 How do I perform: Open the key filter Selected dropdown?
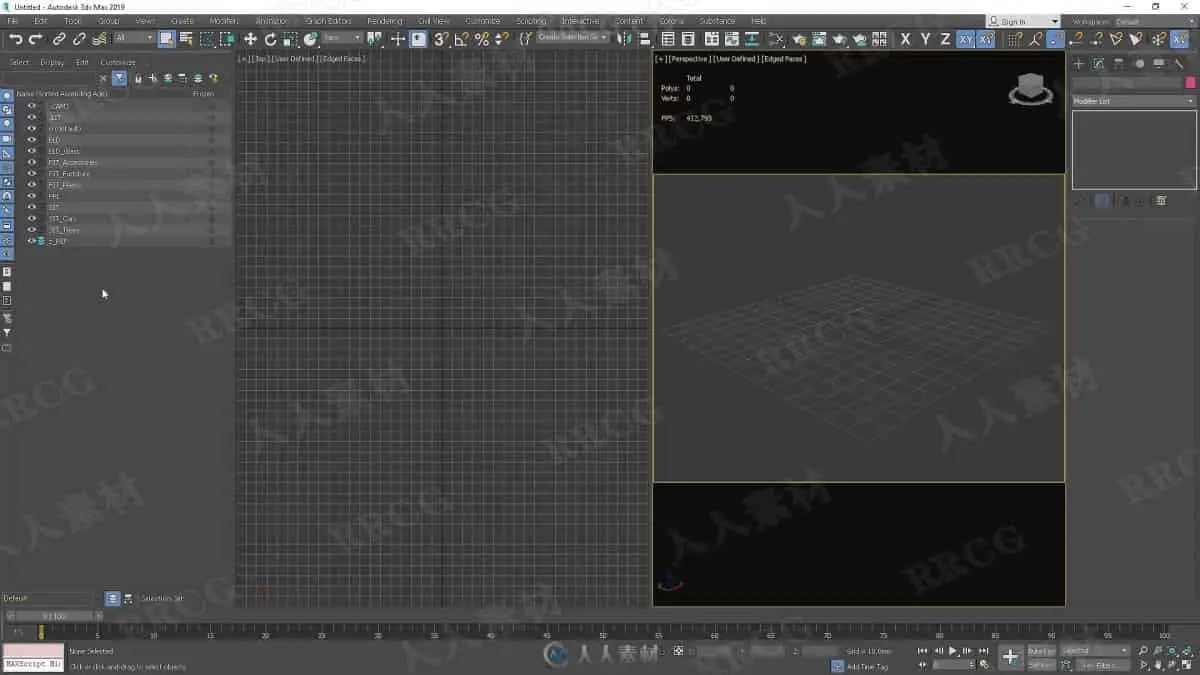coord(1094,651)
